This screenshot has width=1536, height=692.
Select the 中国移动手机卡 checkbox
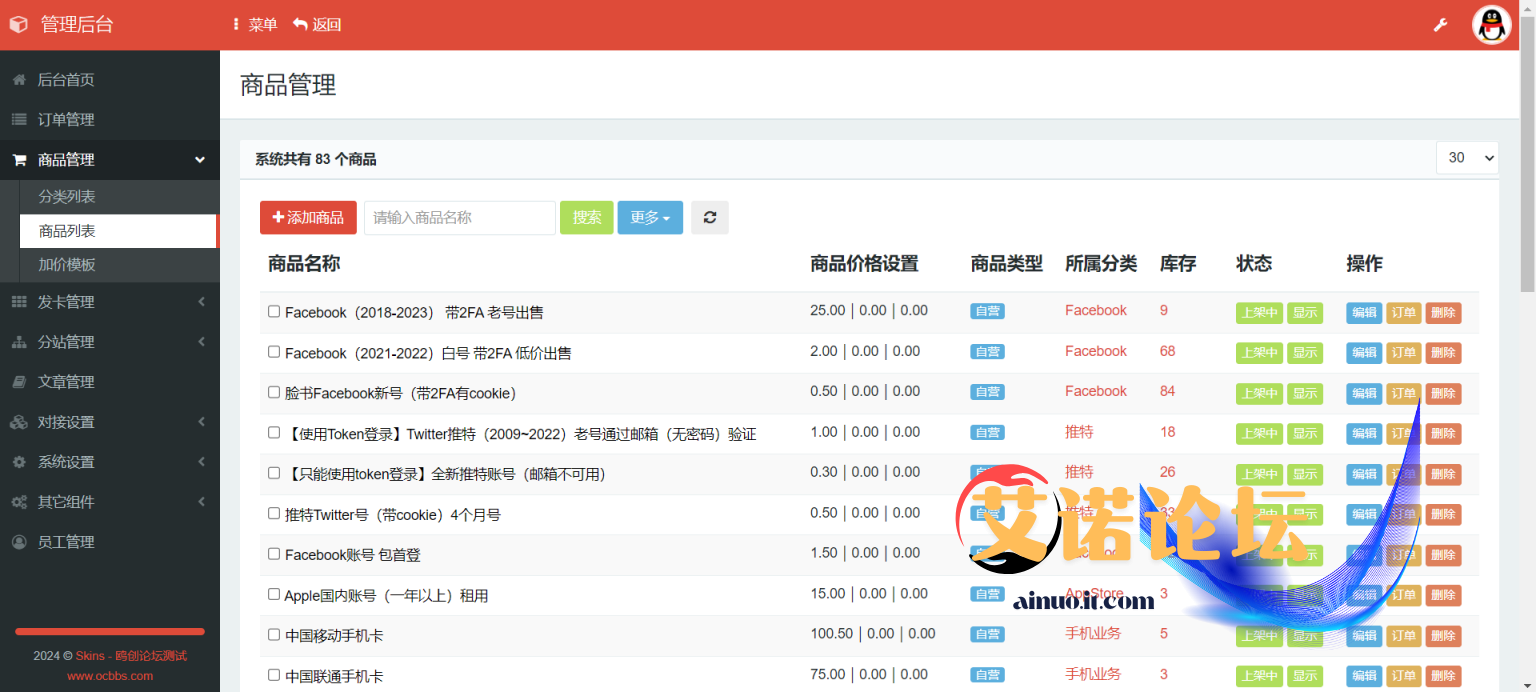(x=274, y=635)
